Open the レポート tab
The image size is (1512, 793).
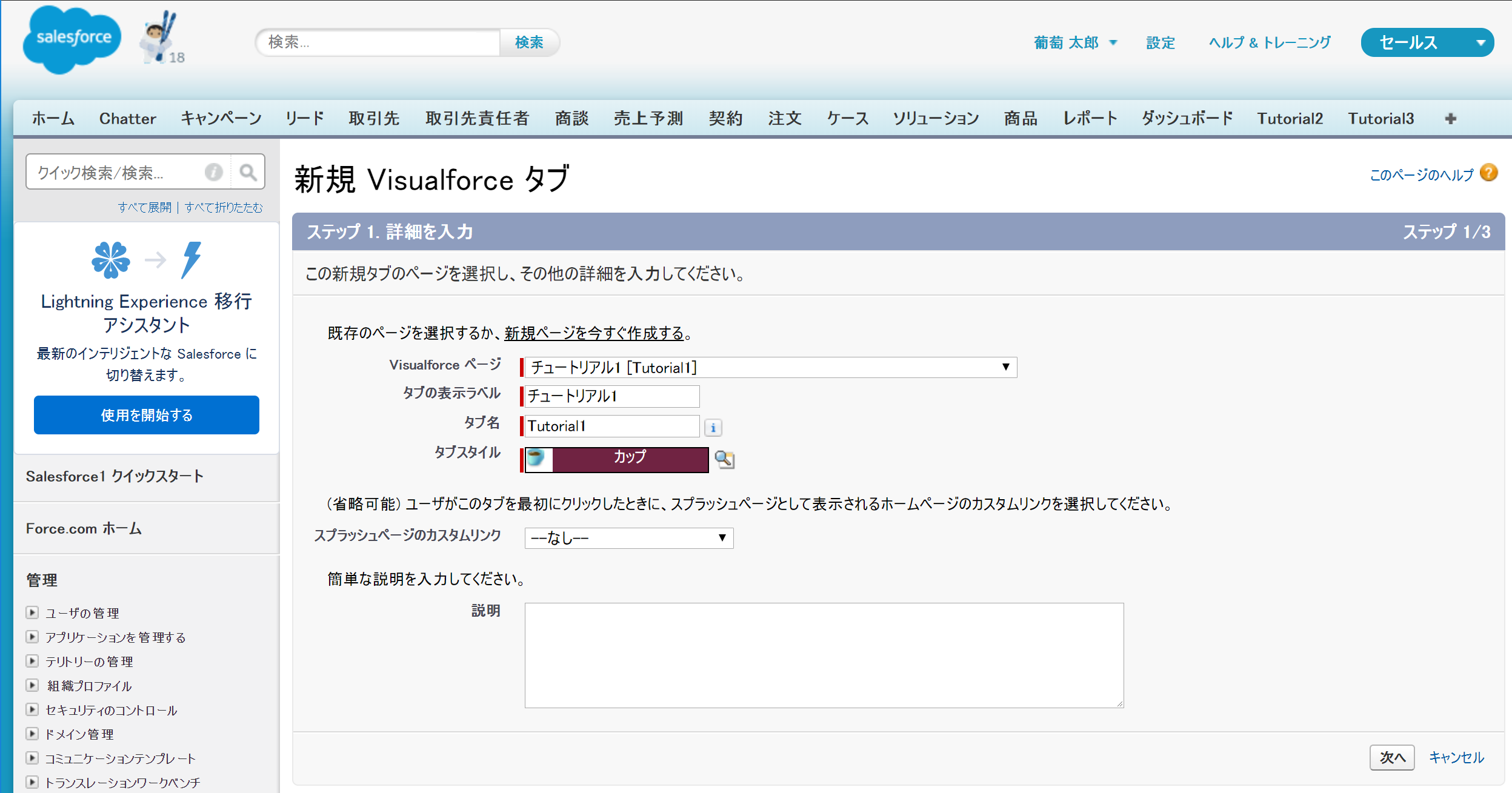(x=1091, y=118)
